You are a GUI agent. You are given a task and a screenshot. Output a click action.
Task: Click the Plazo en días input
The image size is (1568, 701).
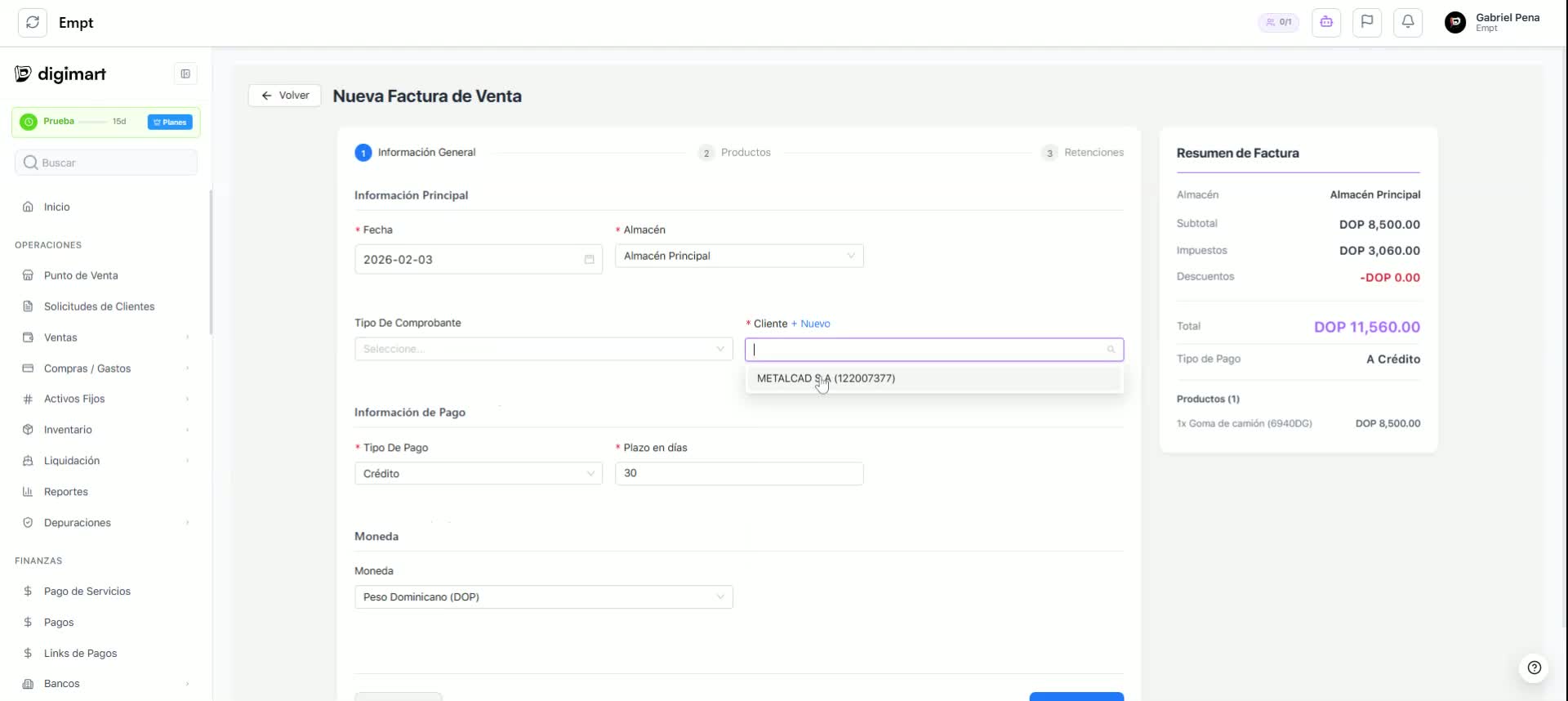738,474
